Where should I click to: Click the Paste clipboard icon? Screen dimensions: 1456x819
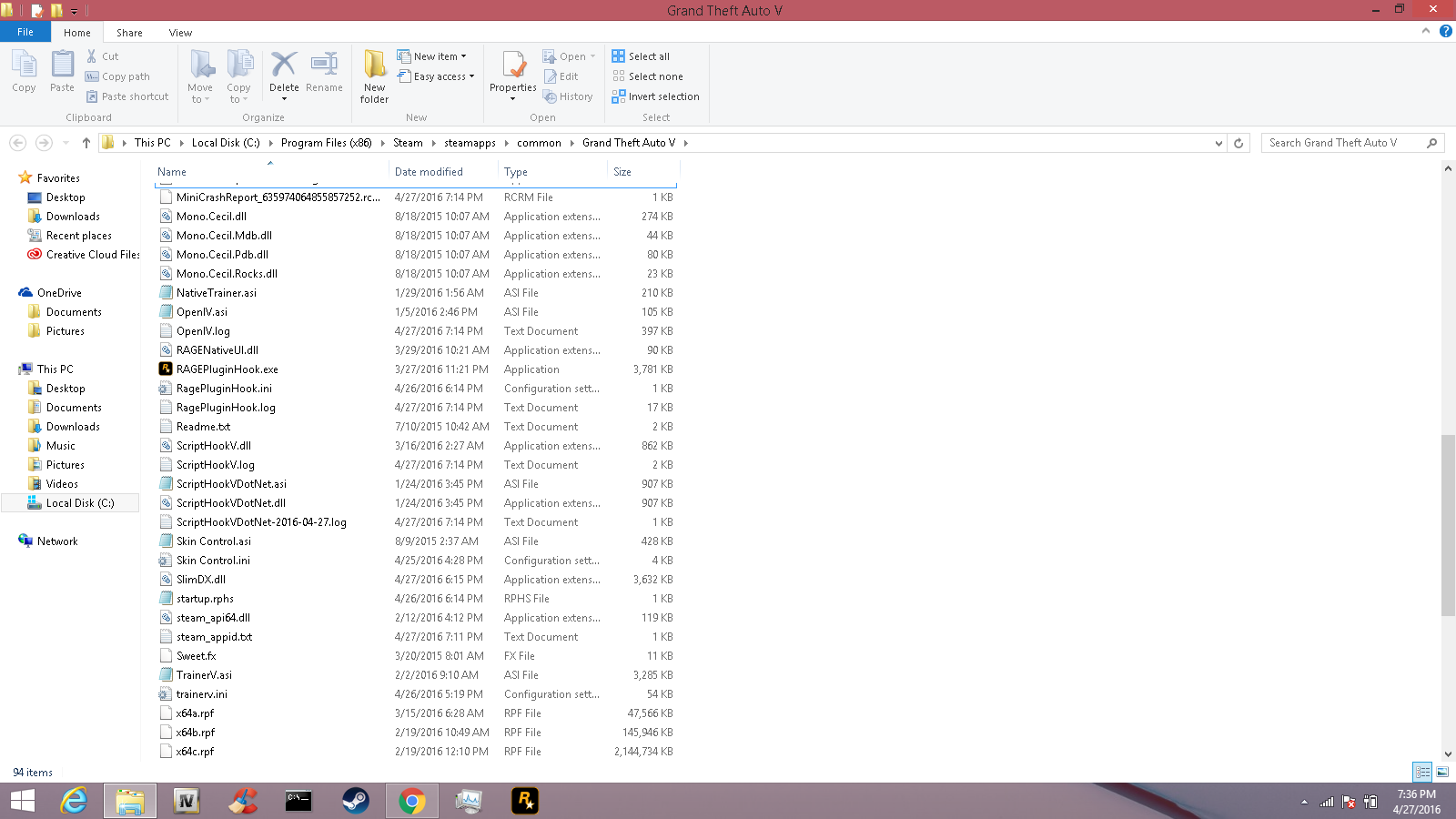62,72
